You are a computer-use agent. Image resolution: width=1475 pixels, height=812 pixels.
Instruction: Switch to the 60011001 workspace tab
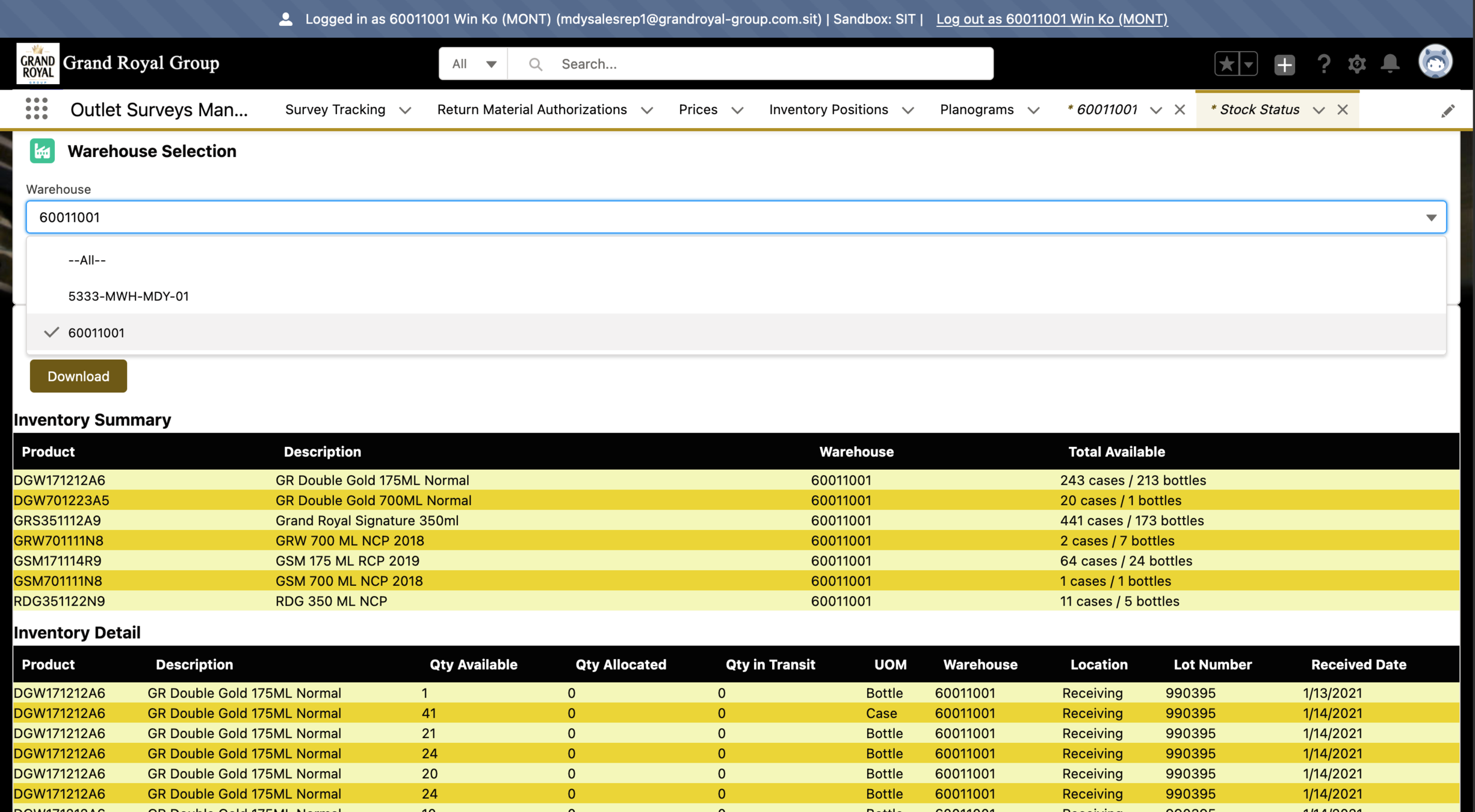point(1106,109)
